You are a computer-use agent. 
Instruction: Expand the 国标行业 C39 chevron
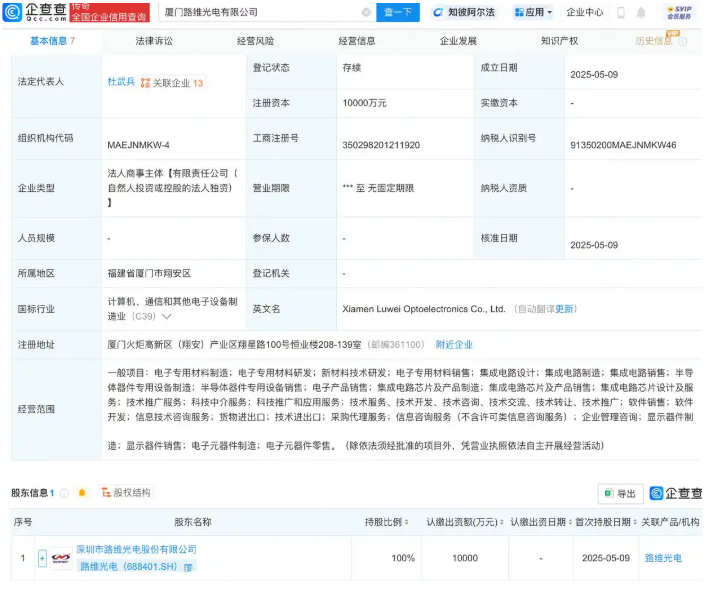166,316
